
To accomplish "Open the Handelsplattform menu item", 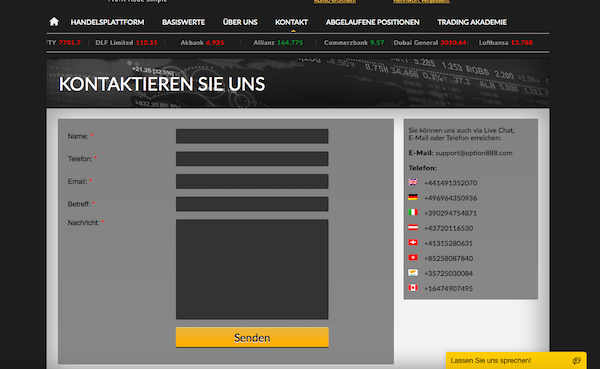I will pos(107,22).
